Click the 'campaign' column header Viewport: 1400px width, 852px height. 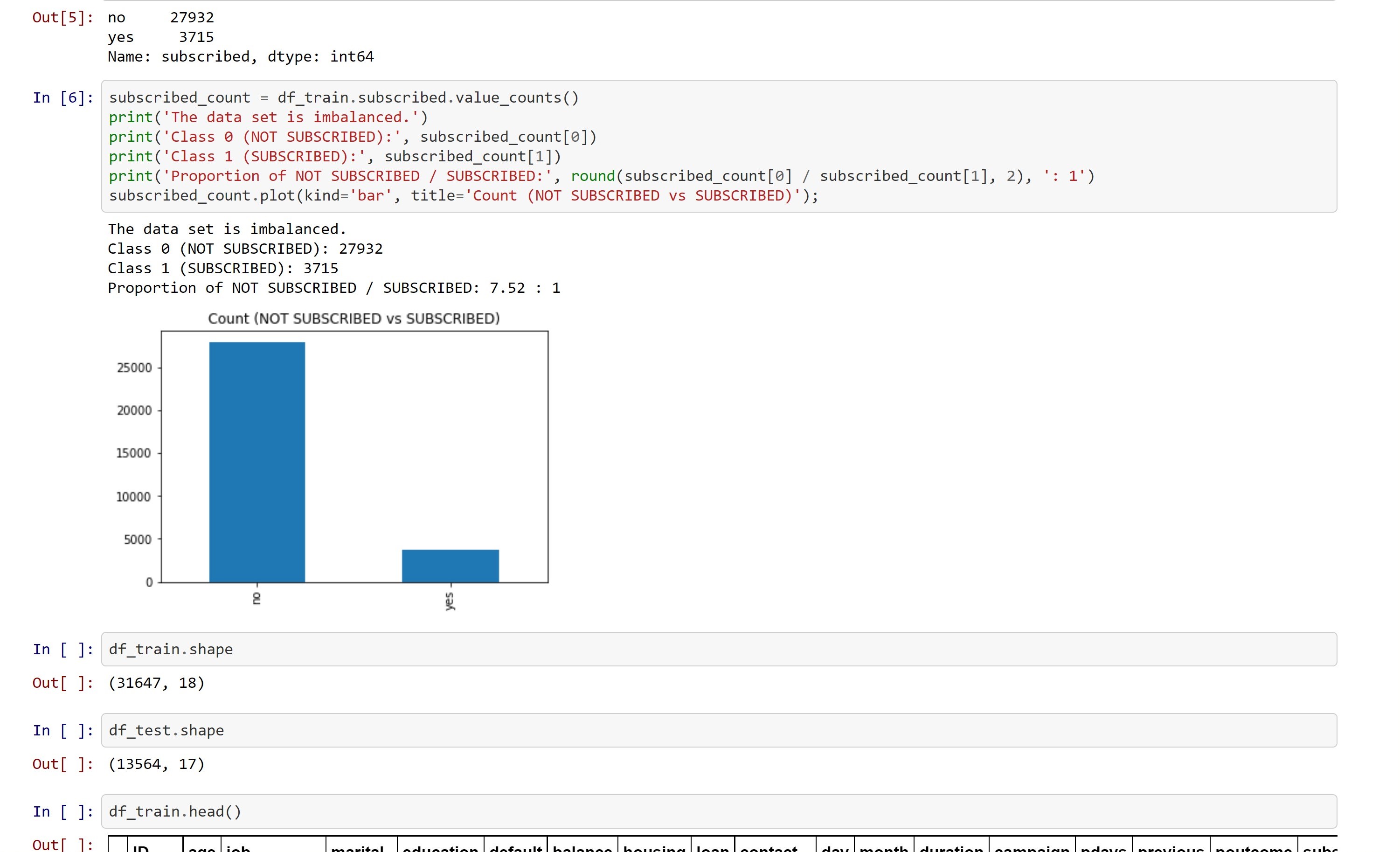(1032, 847)
